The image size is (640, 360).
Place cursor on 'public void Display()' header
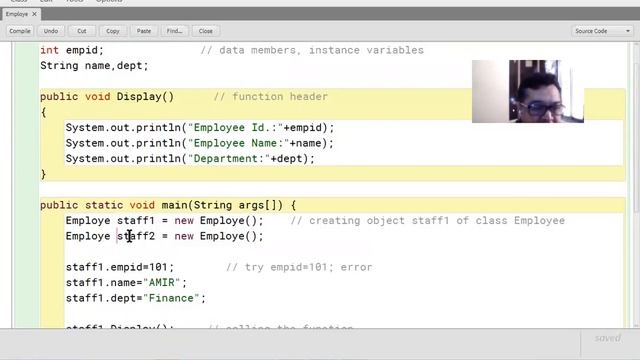107,97
